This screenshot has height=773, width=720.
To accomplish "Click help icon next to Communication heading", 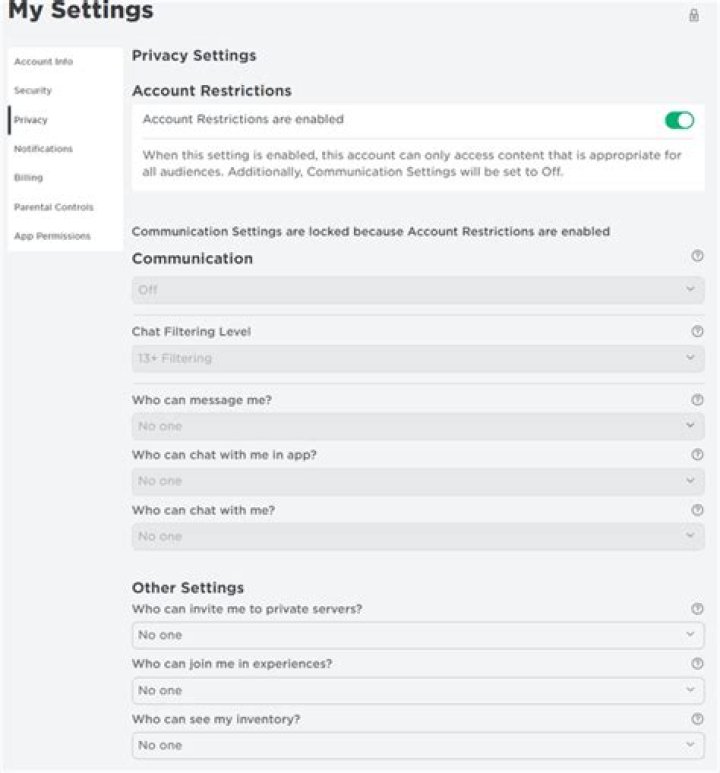I will [697, 257].
